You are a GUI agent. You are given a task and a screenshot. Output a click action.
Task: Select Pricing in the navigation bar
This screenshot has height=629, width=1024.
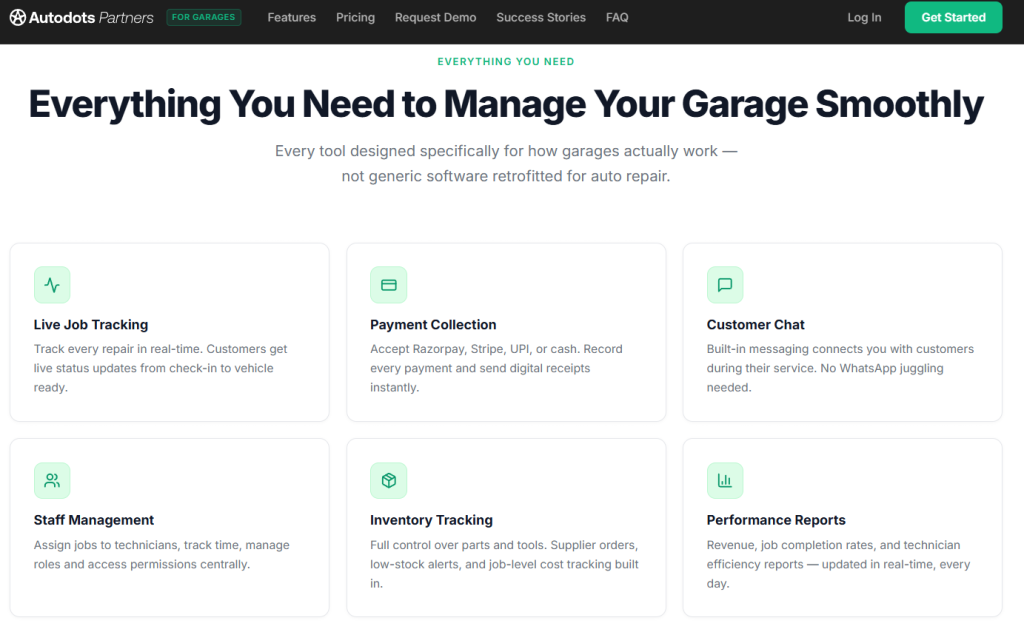[x=355, y=17]
